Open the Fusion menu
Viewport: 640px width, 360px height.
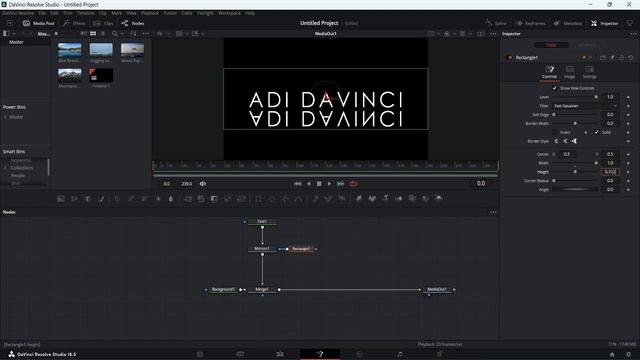[170, 13]
